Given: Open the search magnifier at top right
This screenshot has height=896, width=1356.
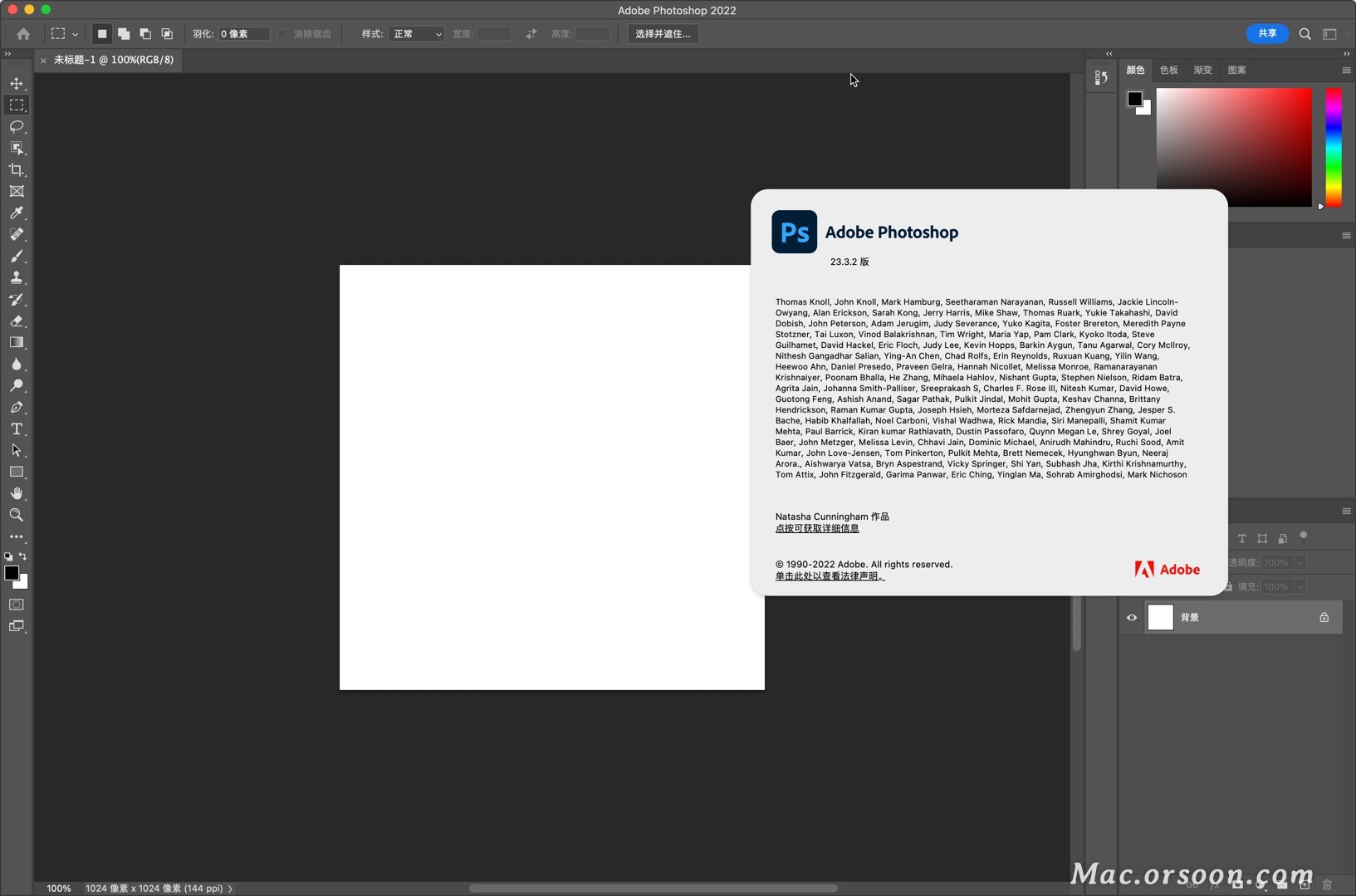Looking at the screenshot, I should pyautogui.click(x=1305, y=34).
